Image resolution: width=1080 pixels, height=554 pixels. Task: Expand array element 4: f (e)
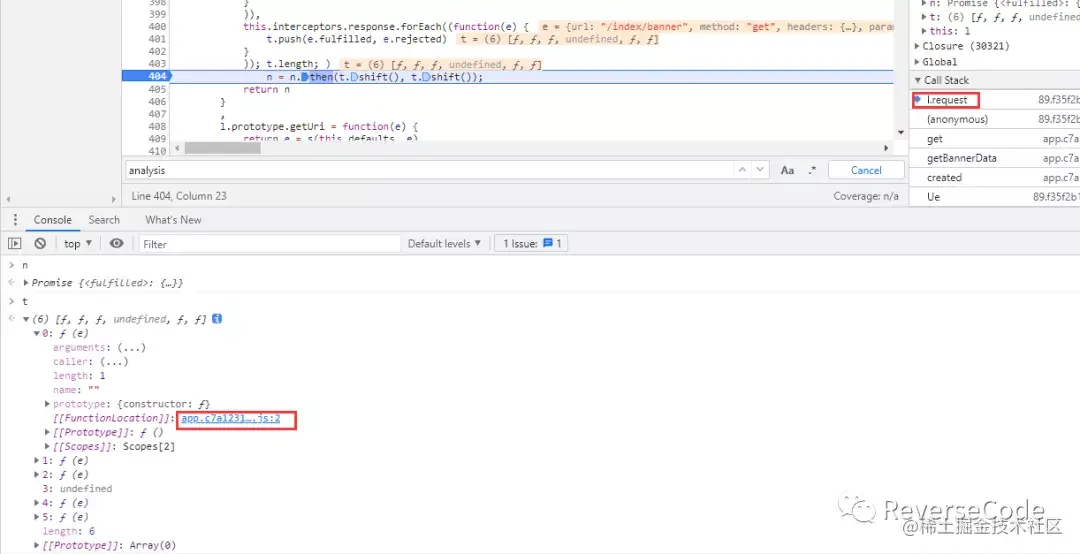click(37, 503)
